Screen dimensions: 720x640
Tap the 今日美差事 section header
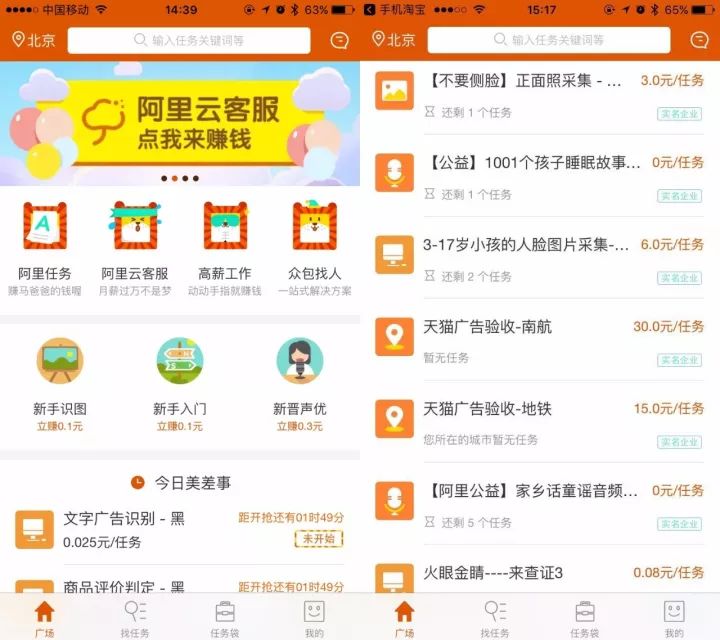[180, 483]
